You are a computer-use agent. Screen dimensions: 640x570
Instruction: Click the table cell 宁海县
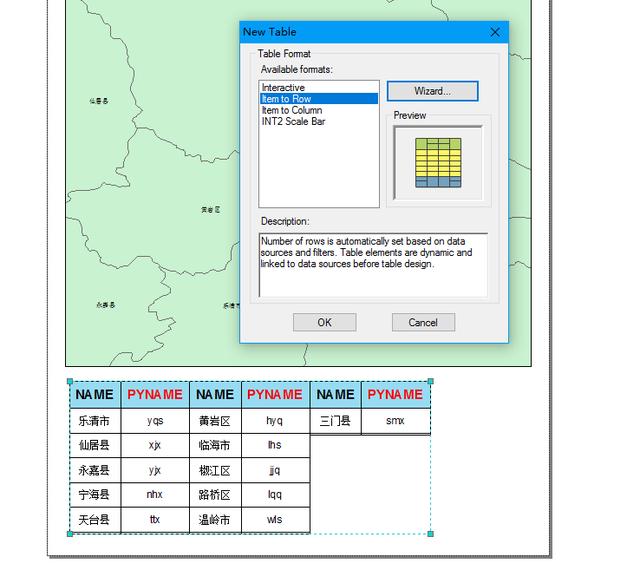coord(94,495)
